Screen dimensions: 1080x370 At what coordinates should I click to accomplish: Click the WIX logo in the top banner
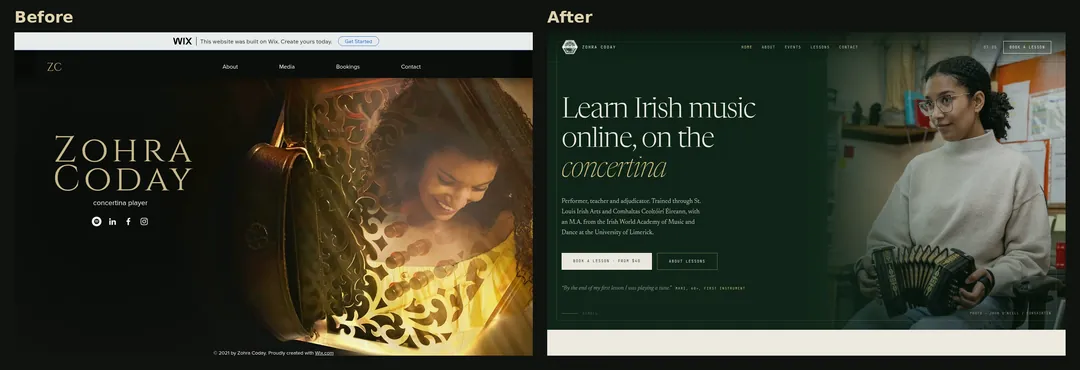click(x=183, y=41)
